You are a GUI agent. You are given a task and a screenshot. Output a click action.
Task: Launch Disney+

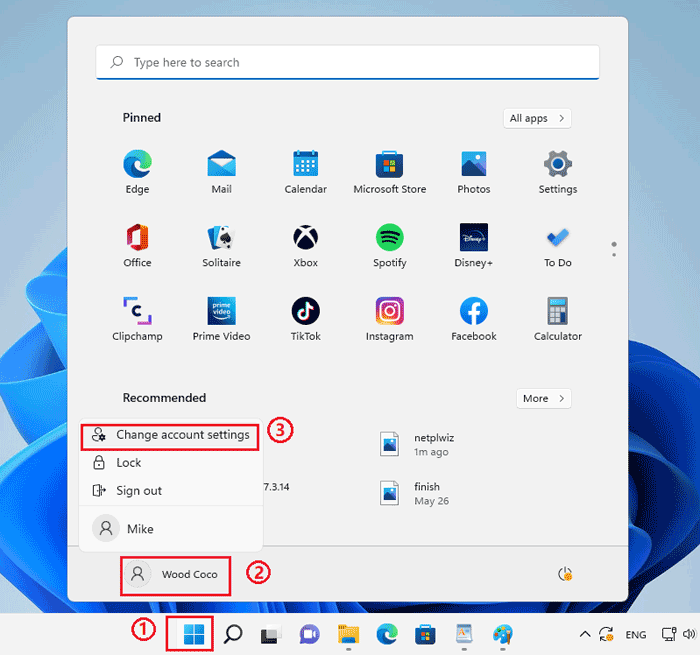click(474, 246)
